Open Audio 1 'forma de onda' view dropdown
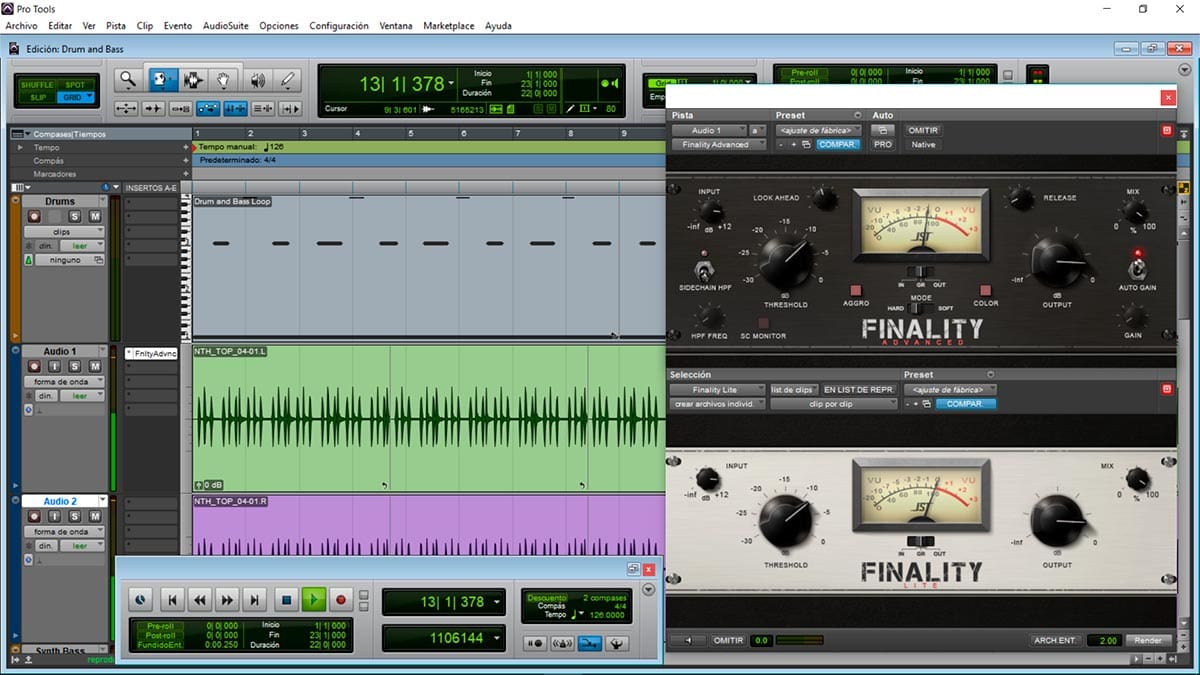This screenshot has height=675, width=1200. 64,381
